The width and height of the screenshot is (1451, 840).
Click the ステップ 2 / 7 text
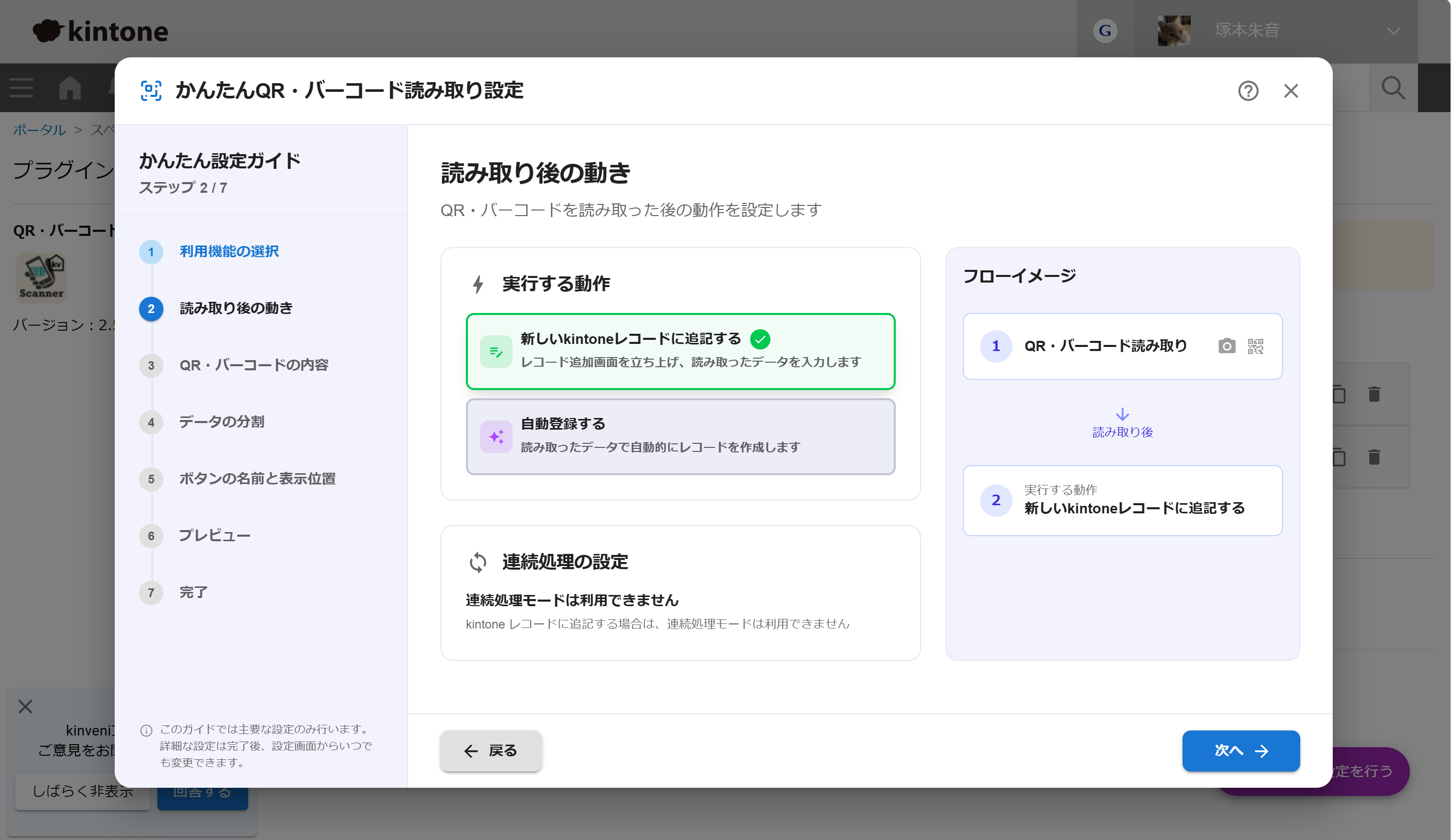(x=183, y=188)
